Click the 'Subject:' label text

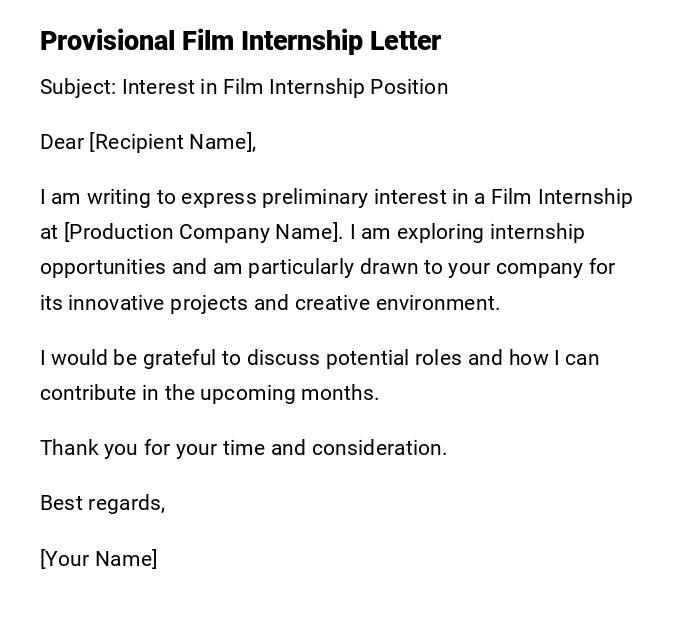pyautogui.click(x=78, y=87)
